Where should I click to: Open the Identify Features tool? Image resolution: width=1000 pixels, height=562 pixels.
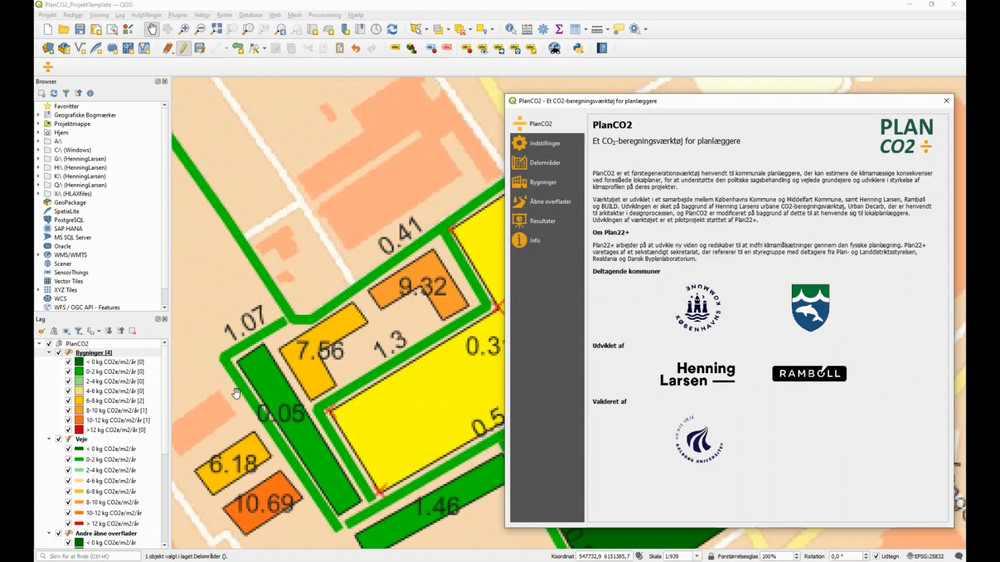[x=511, y=29]
